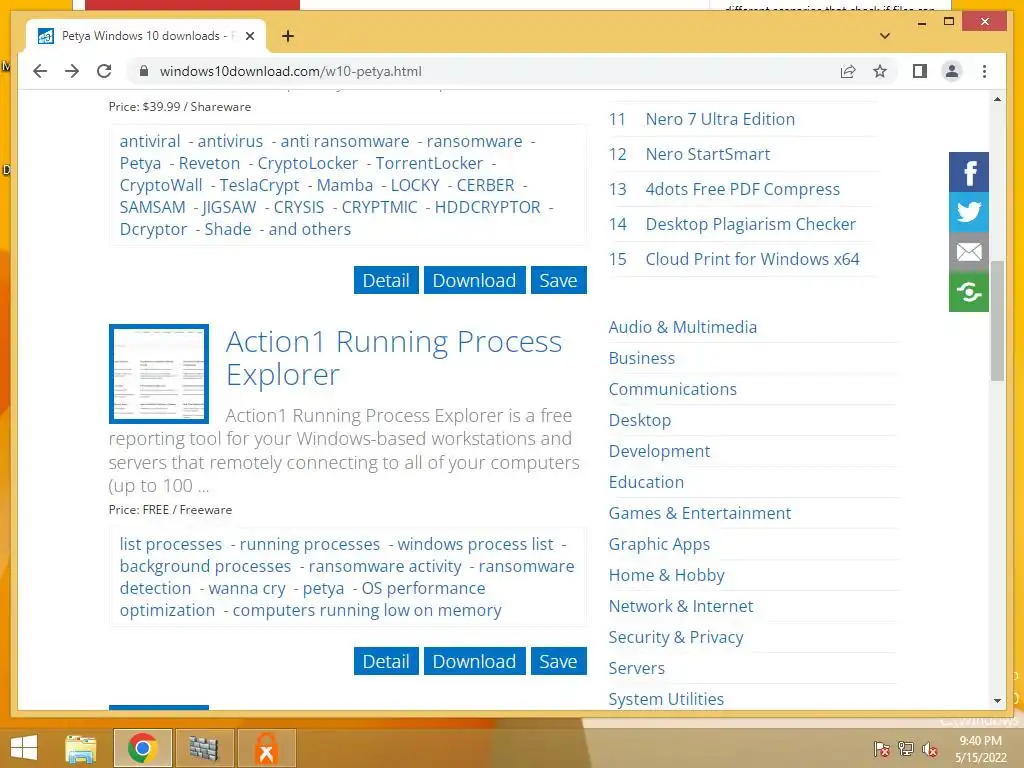Open the Communications category

tap(672, 389)
